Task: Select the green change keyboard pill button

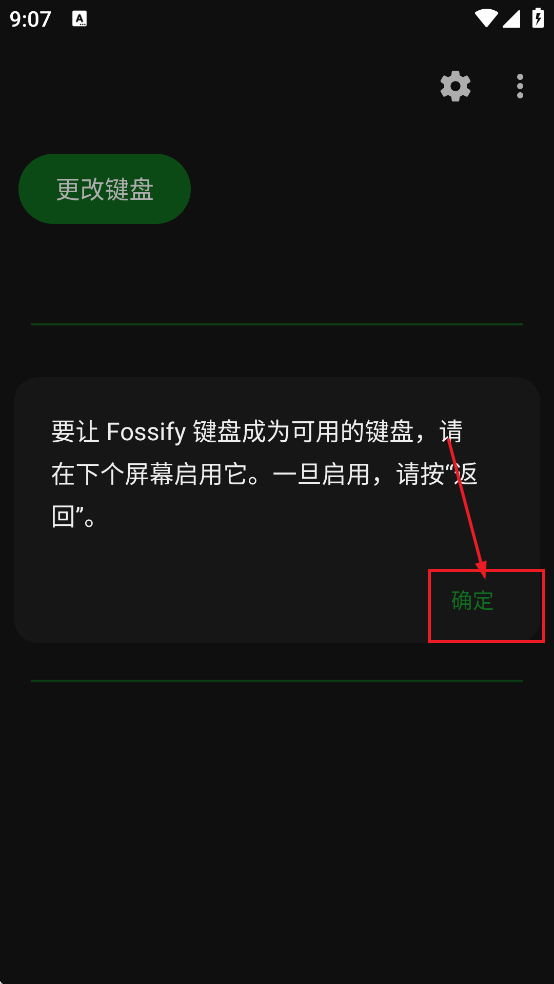Action: click(x=105, y=189)
